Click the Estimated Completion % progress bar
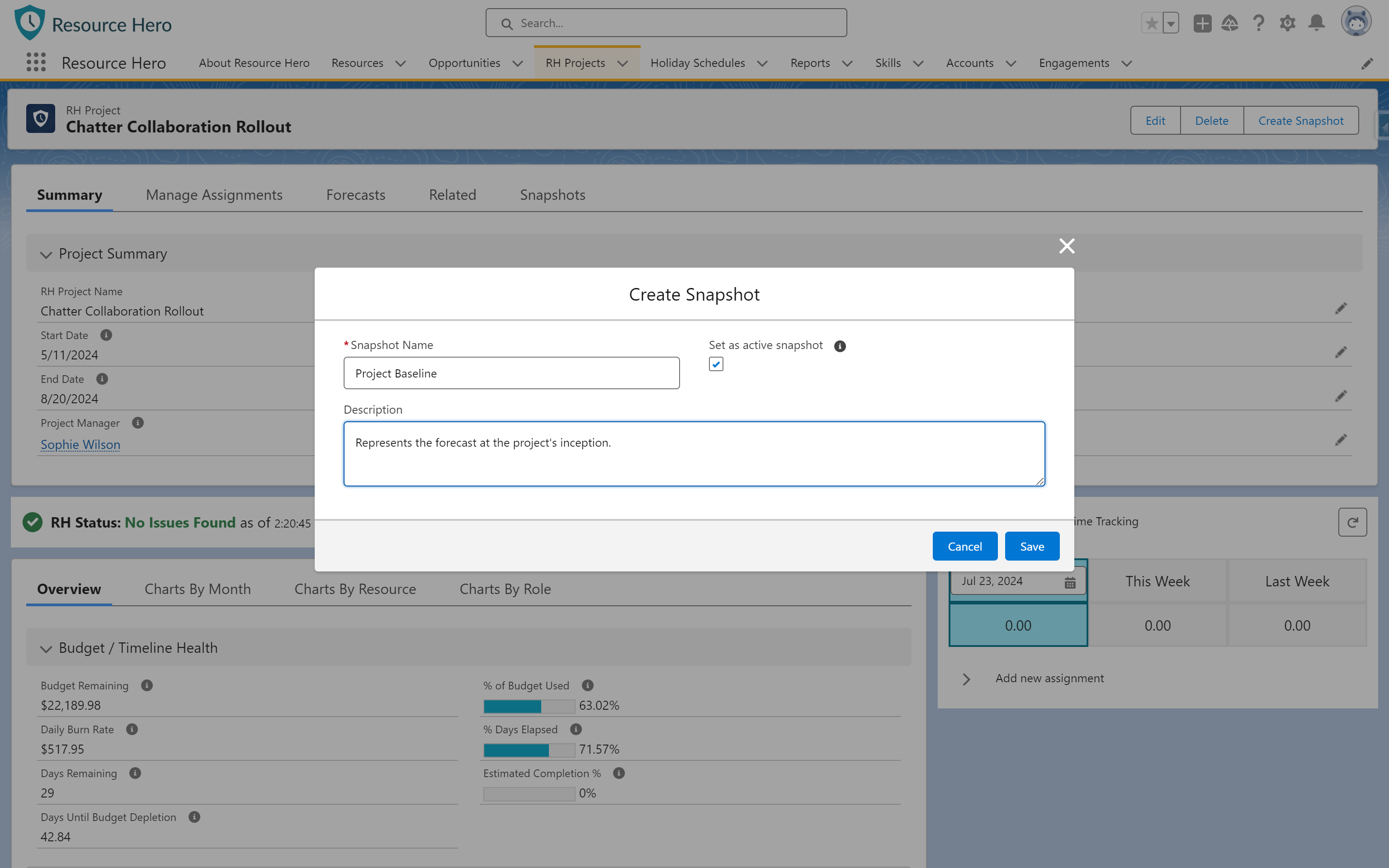The width and height of the screenshot is (1389, 868). click(529, 794)
